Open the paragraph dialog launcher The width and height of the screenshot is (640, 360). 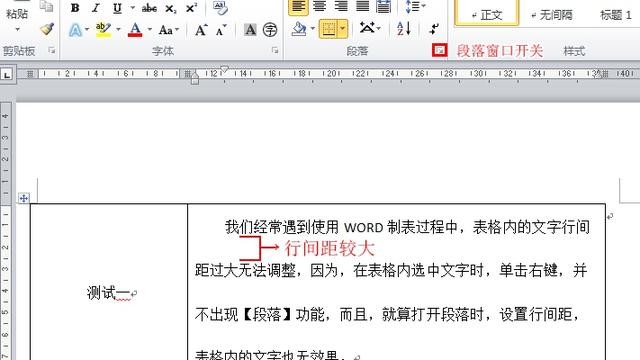tap(440, 50)
